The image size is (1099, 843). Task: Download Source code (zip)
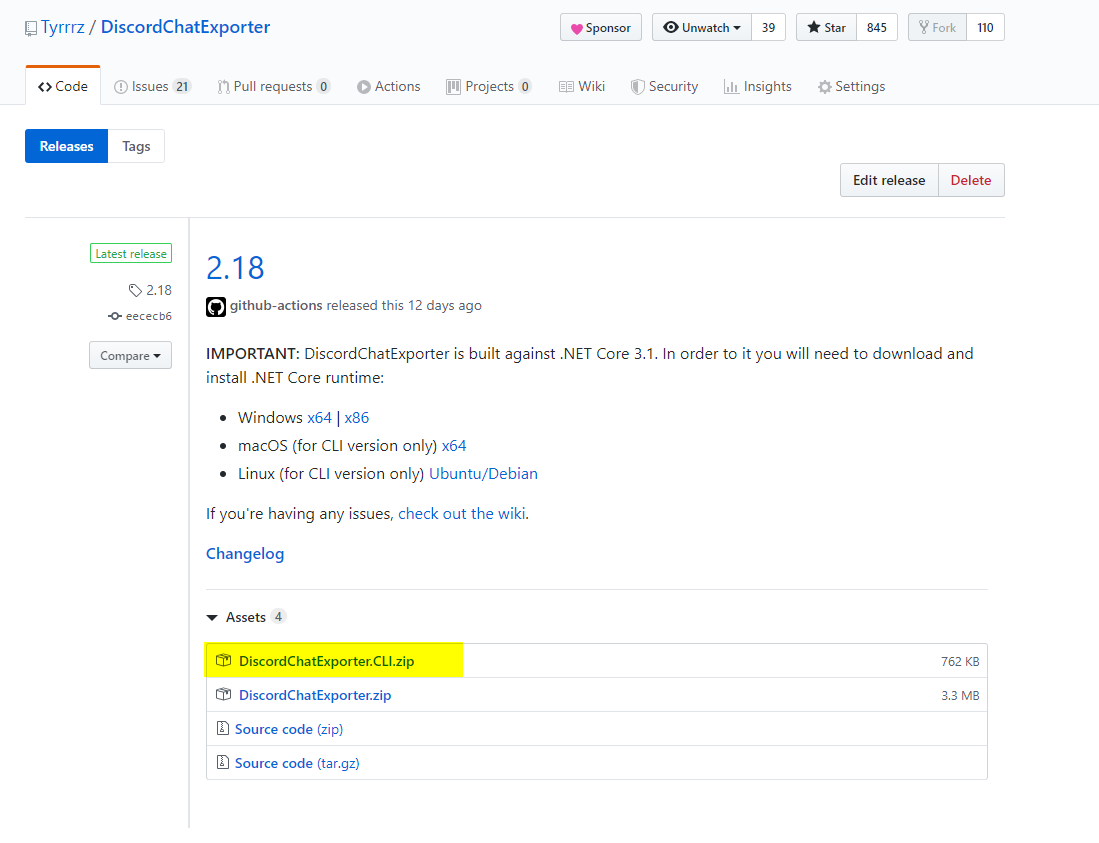289,729
